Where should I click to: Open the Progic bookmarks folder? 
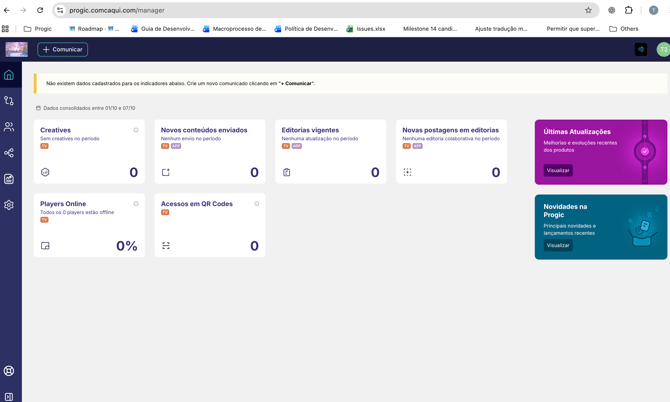38,29
